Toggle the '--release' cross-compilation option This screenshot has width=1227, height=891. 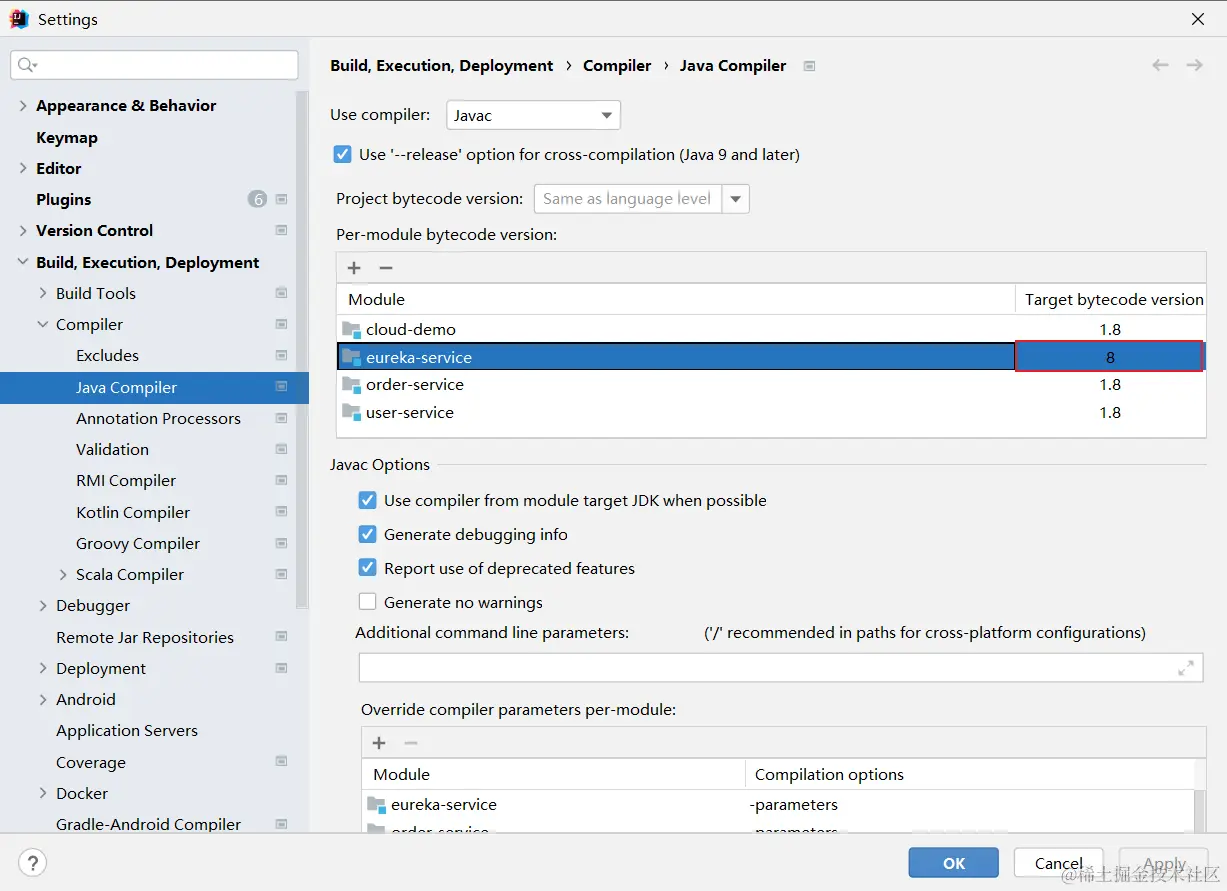(x=342, y=155)
